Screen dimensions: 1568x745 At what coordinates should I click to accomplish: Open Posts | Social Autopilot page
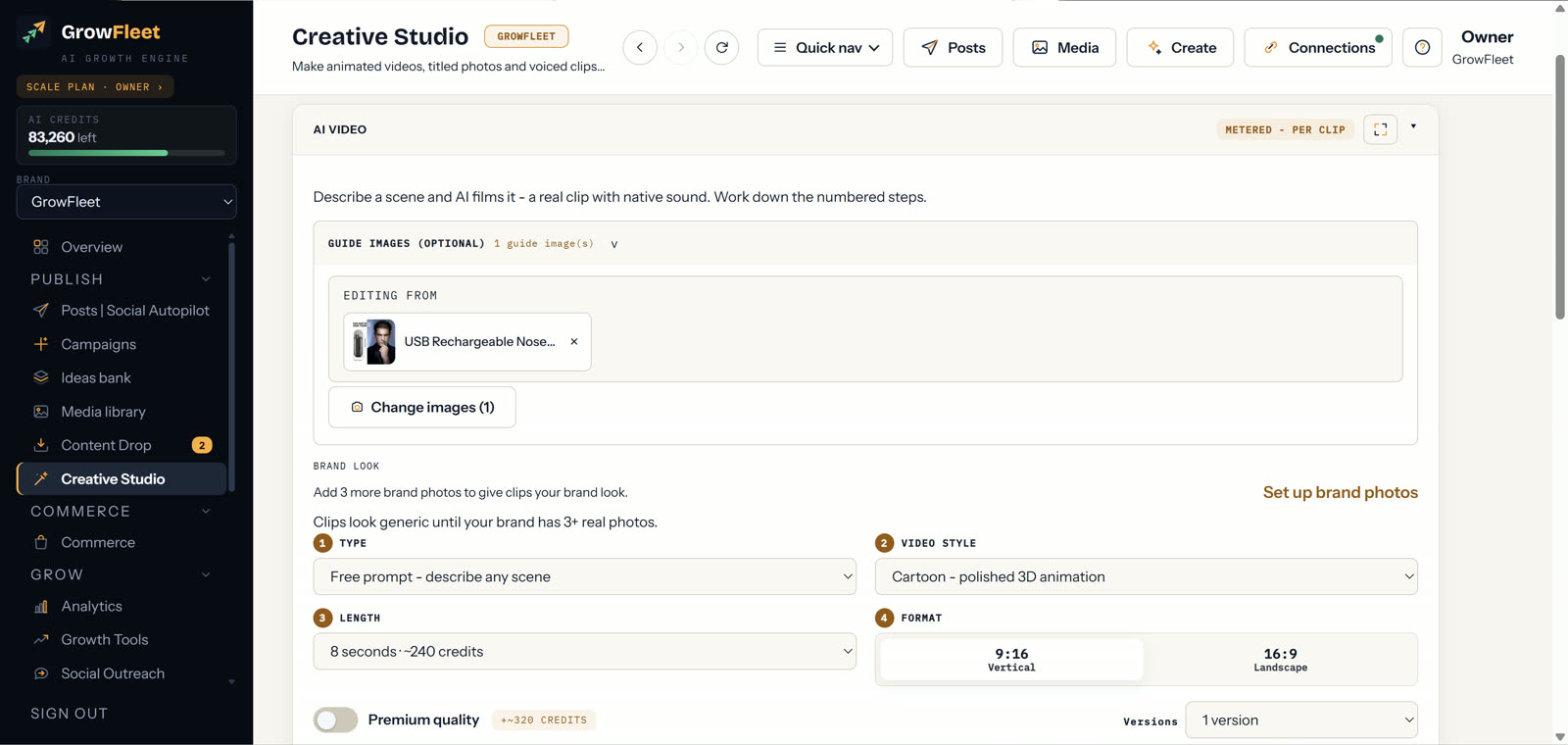pyautogui.click(x=122, y=311)
